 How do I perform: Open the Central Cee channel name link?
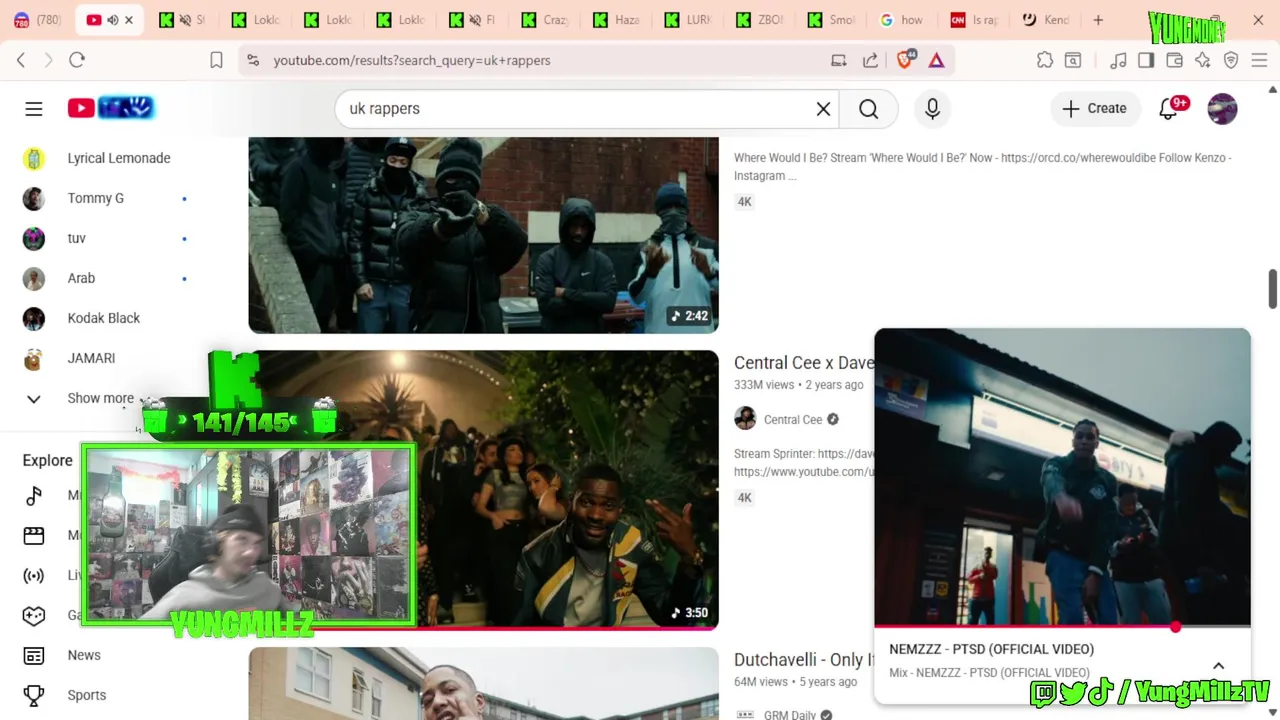click(x=793, y=419)
